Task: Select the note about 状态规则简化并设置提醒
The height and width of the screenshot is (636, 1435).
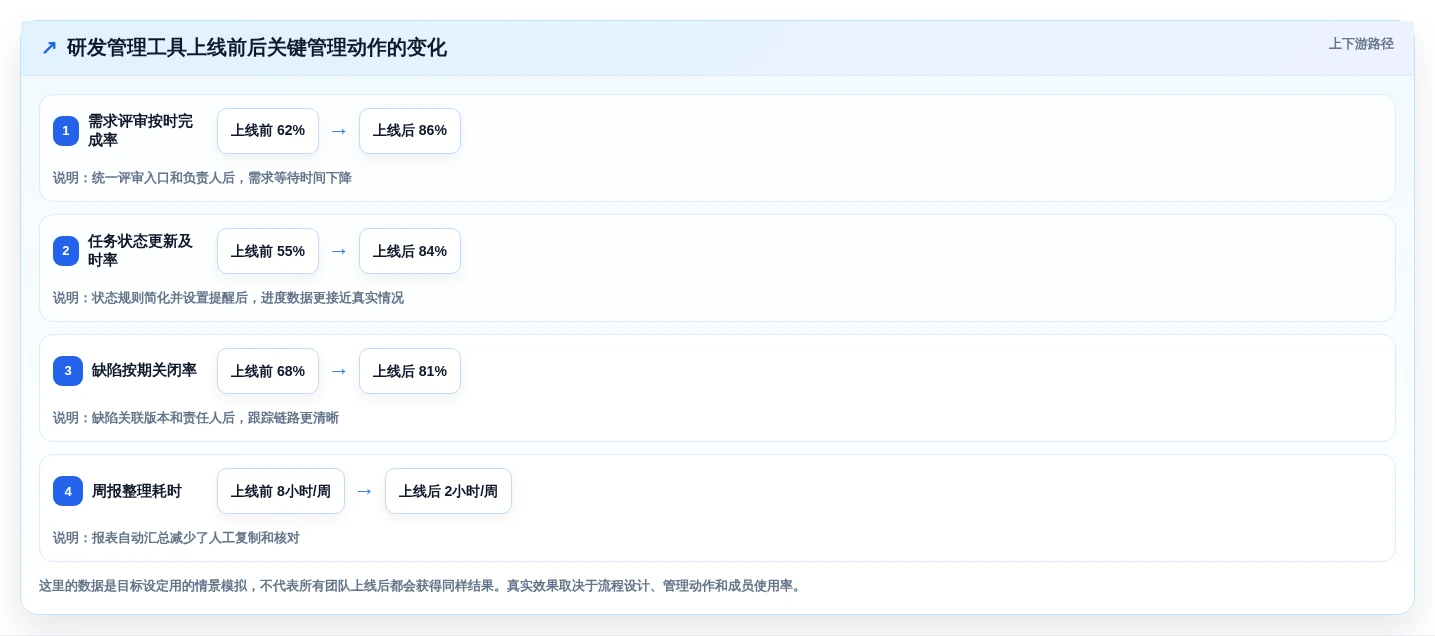Action: pos(228,298)
